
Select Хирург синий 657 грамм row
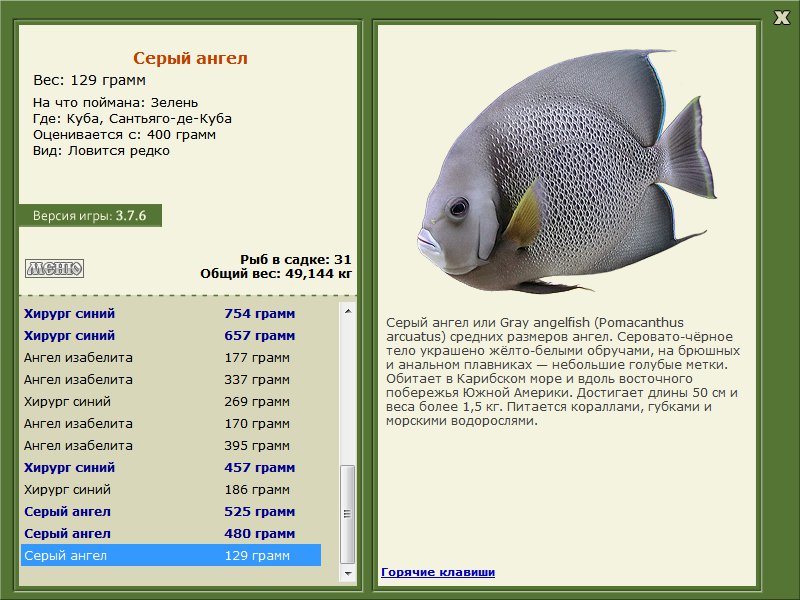click(170, 336)
